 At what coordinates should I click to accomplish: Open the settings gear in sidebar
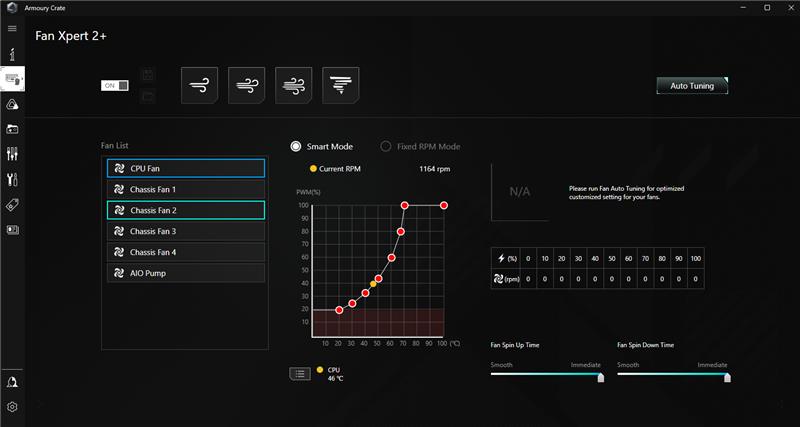coord(12,407)
